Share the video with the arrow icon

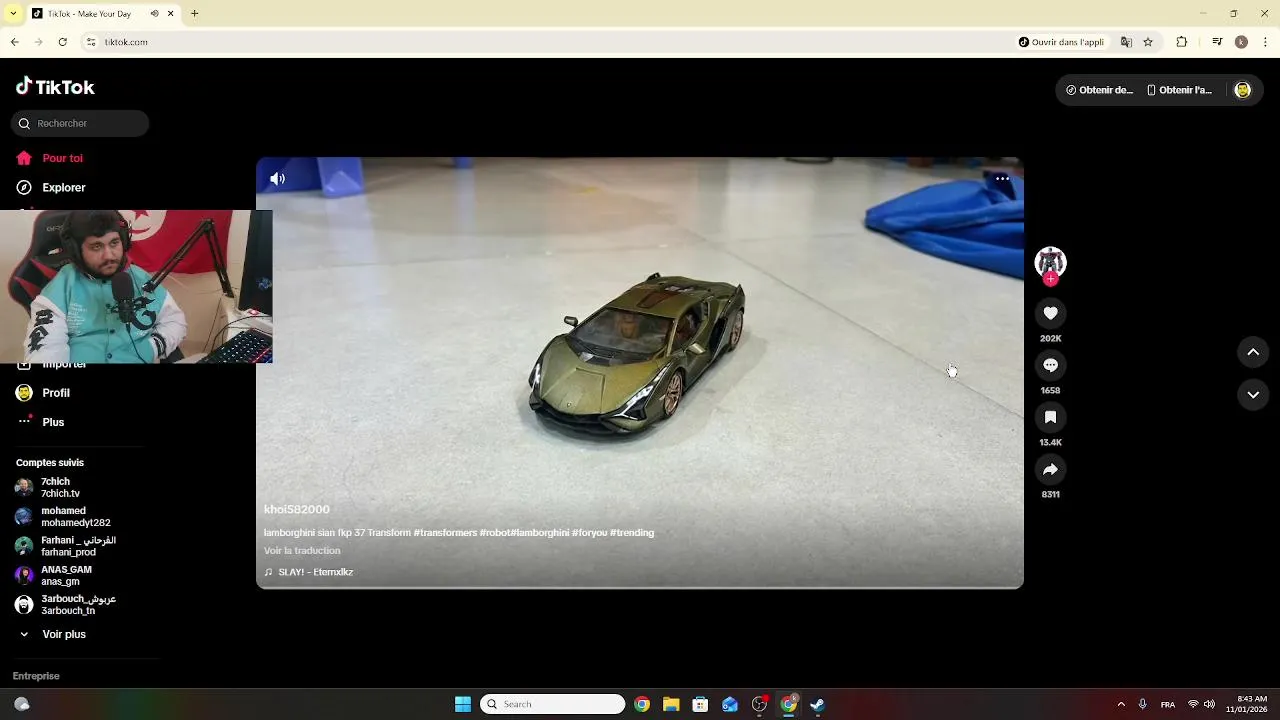click(1050, 469)
